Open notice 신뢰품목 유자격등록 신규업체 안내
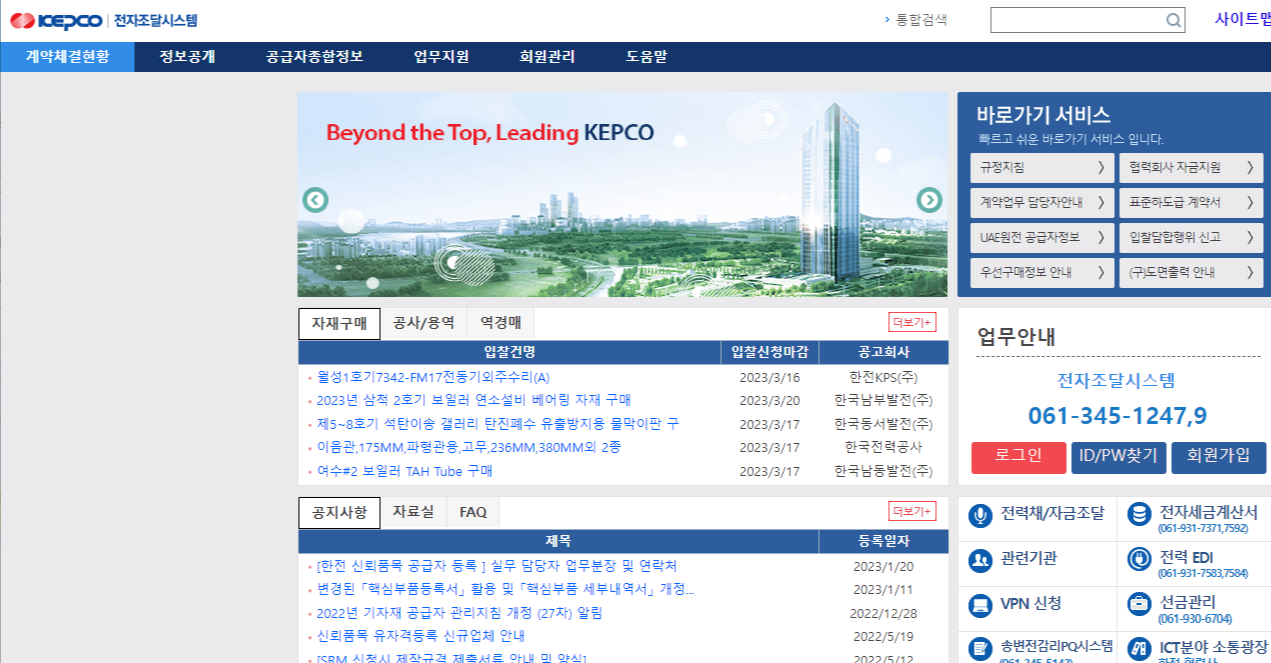Viewport: 1271px width, 663px height. click(x=421, y=636)
